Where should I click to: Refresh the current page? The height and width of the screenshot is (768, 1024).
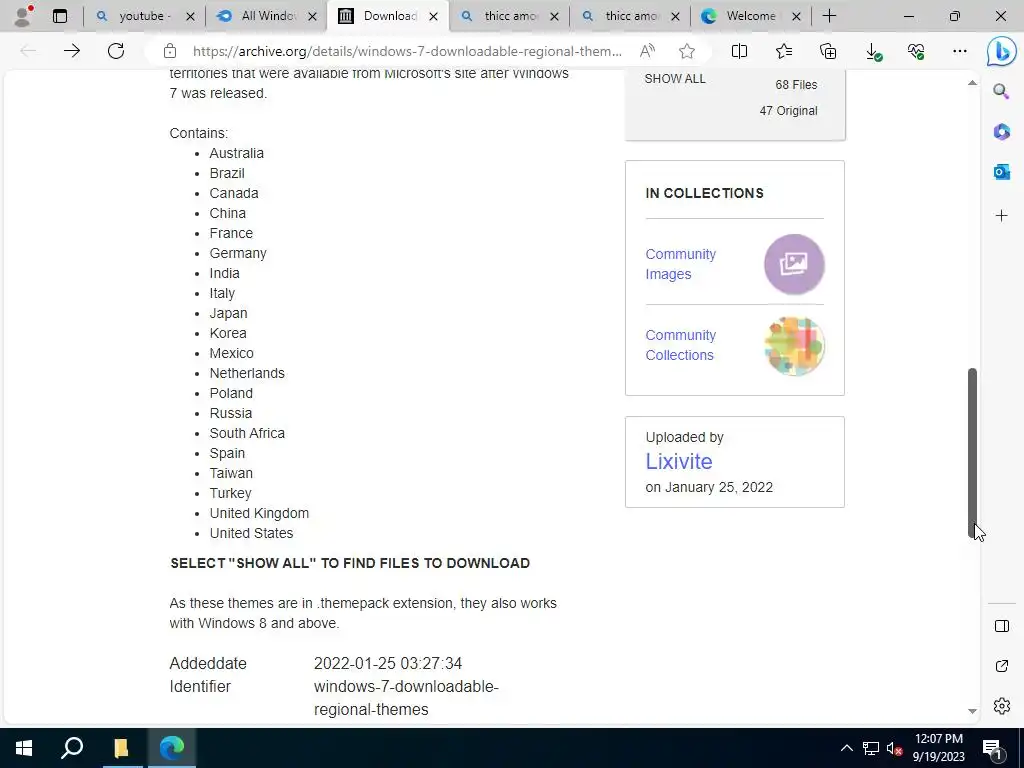click(116, 51)
